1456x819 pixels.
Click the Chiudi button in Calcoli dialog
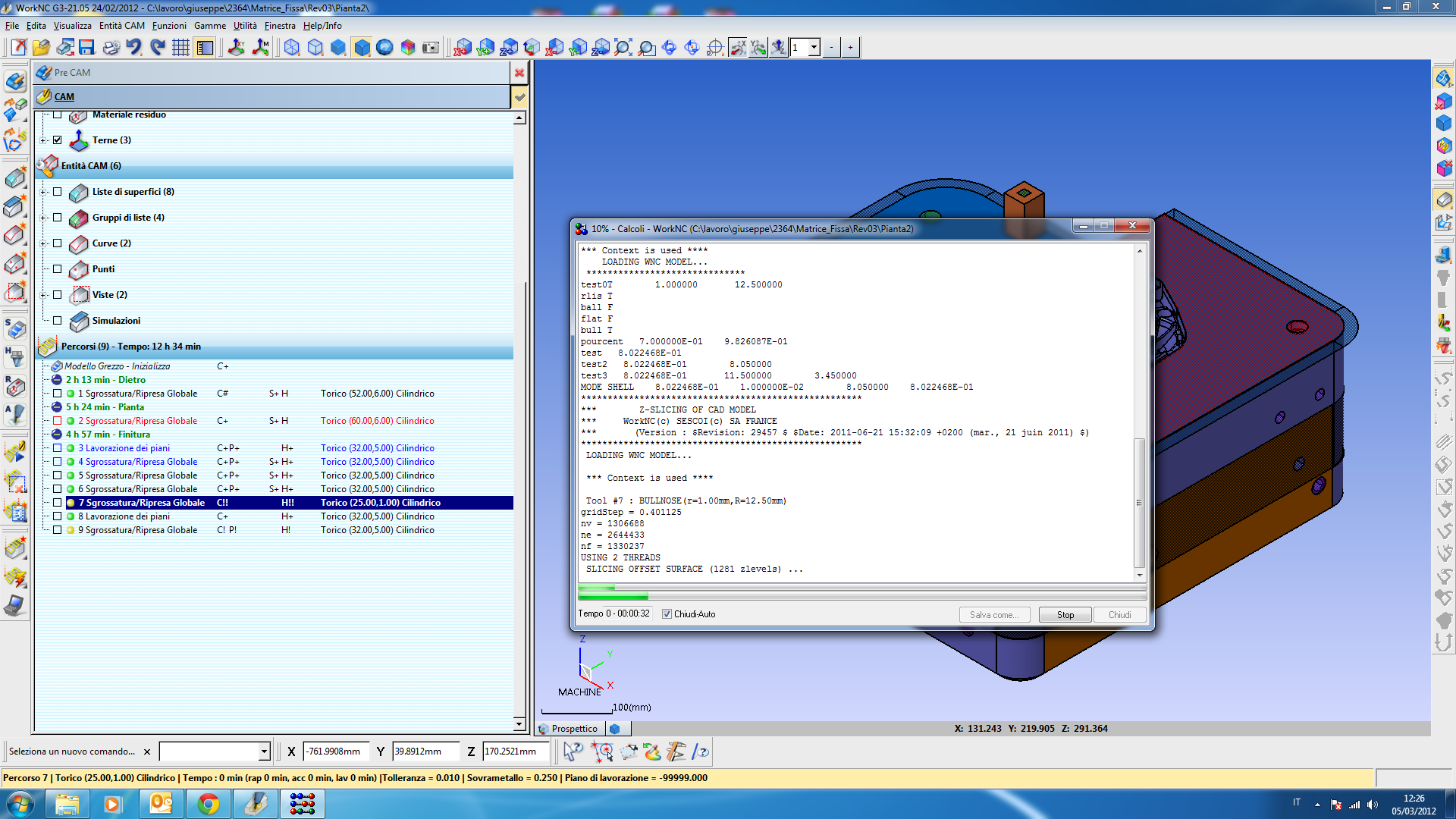coord(1119,615)
